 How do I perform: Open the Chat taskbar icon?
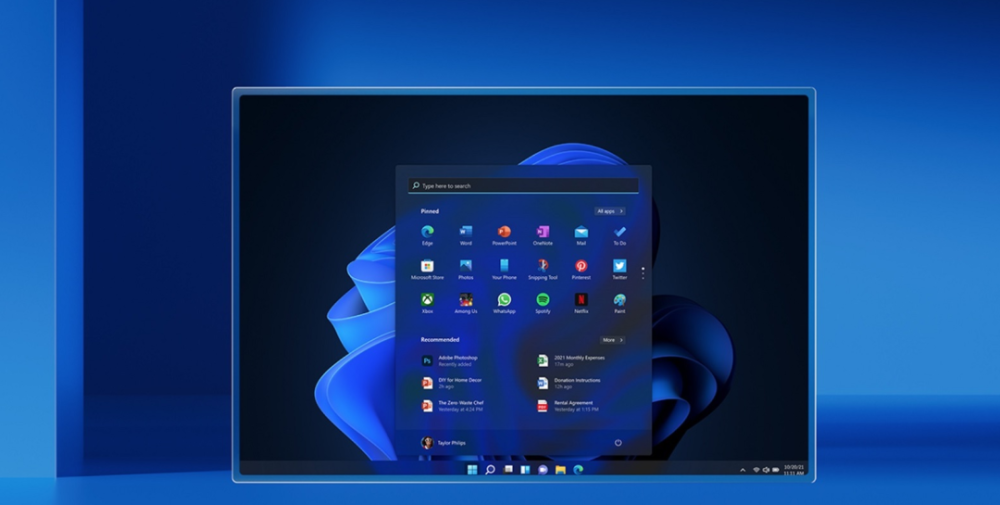(x=543, y=470)
